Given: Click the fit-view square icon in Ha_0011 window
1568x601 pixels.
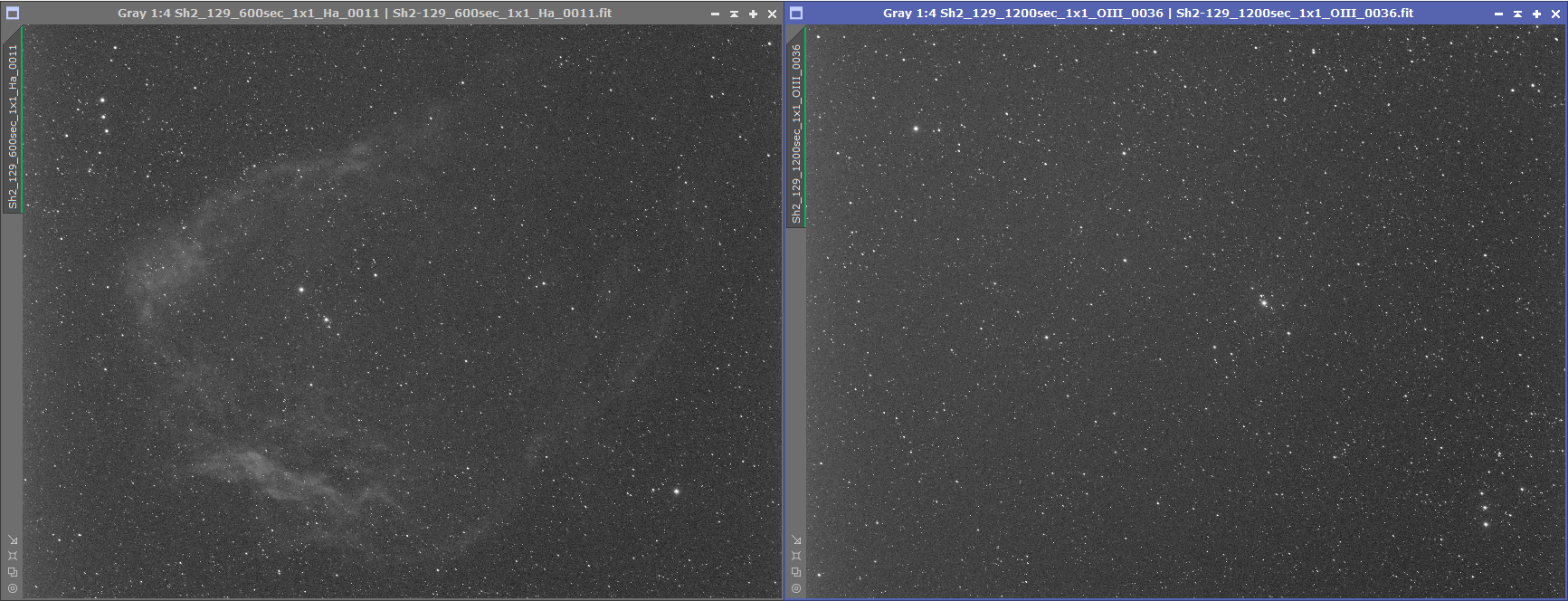Looking at the screenshot, I should [x=13, y=556].
